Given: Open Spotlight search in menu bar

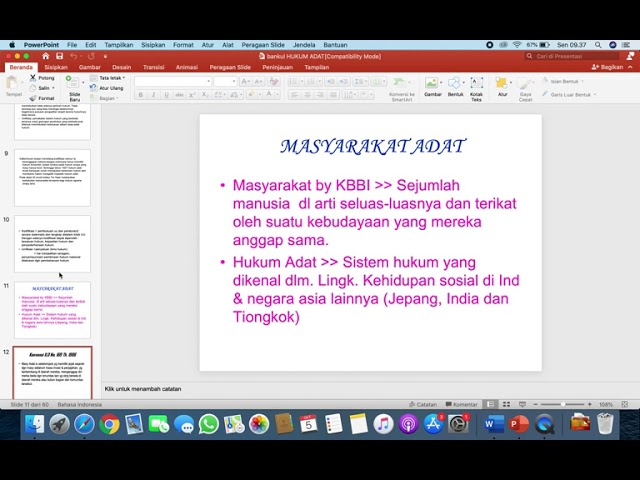Looking at the screenshot, I should coord(598,45).
